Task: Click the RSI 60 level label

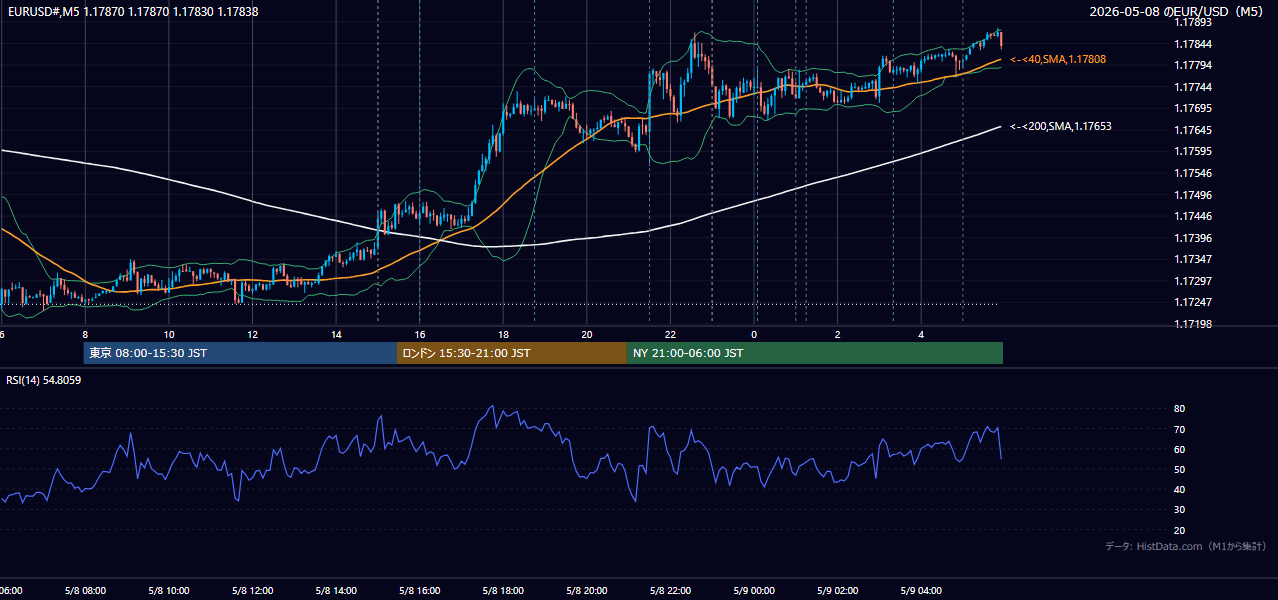Action: coord(1179,449)
